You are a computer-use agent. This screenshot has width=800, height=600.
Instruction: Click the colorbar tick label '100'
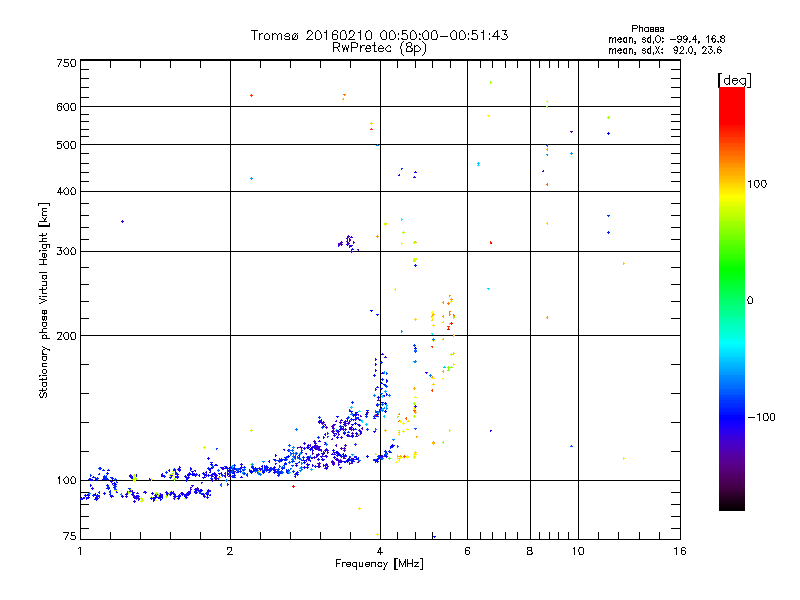[757, 184]
